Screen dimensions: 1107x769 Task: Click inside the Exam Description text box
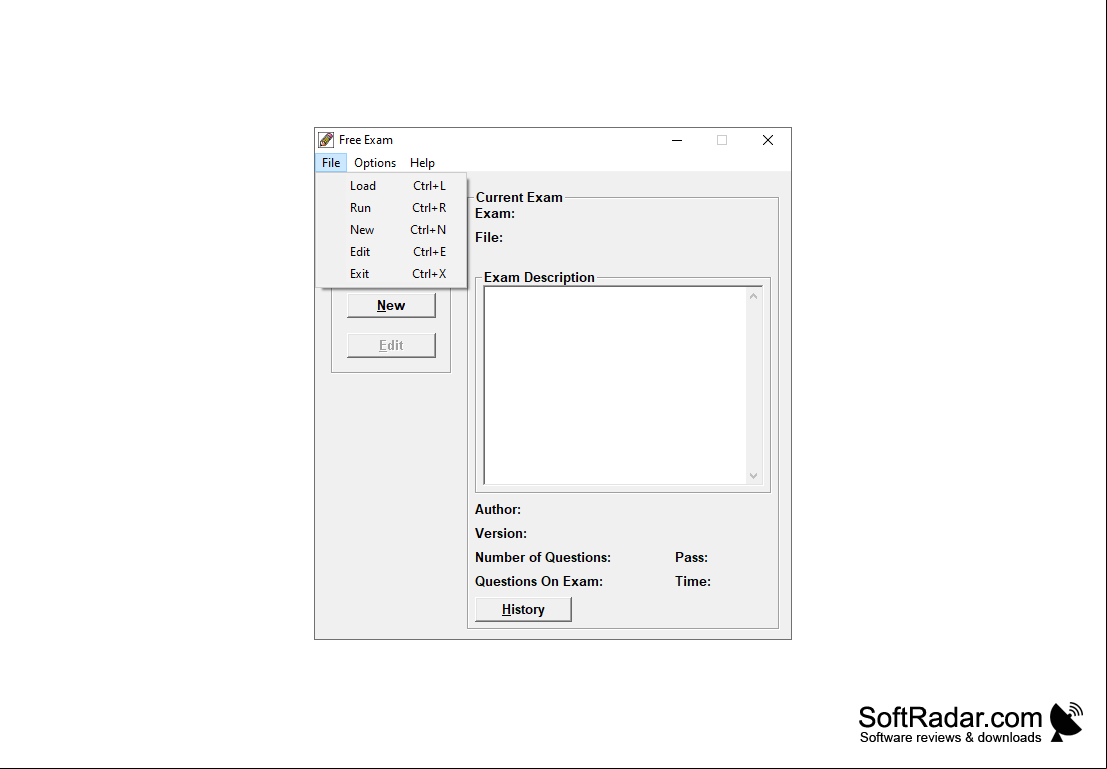tap(615, 386)
